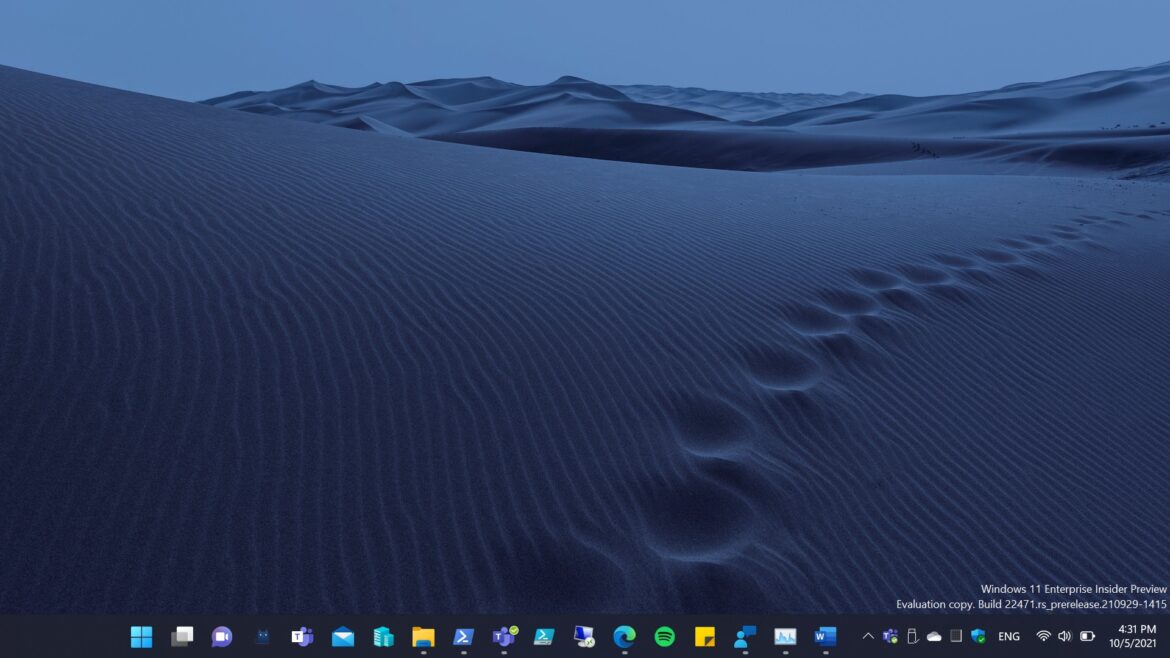Switch the ENG input language
Screen dimensions: 1170x658
tap(1009, 637)
